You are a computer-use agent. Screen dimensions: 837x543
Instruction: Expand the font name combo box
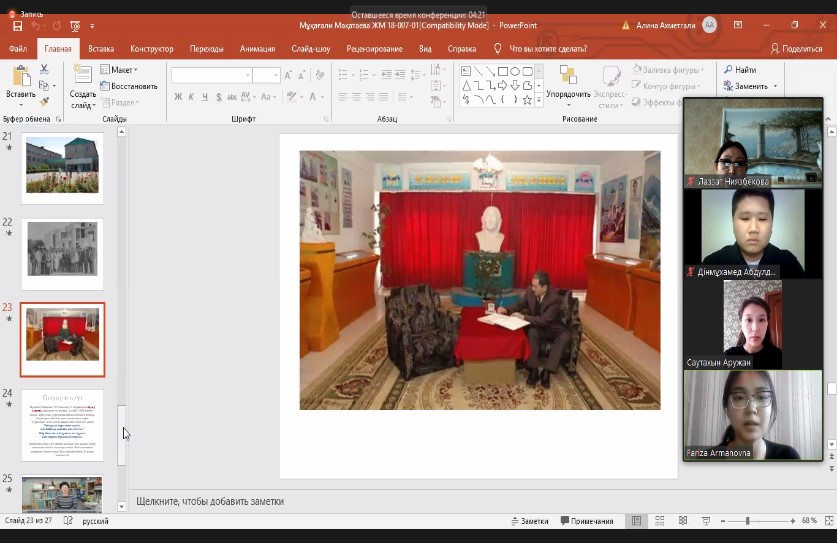[247, 75]
